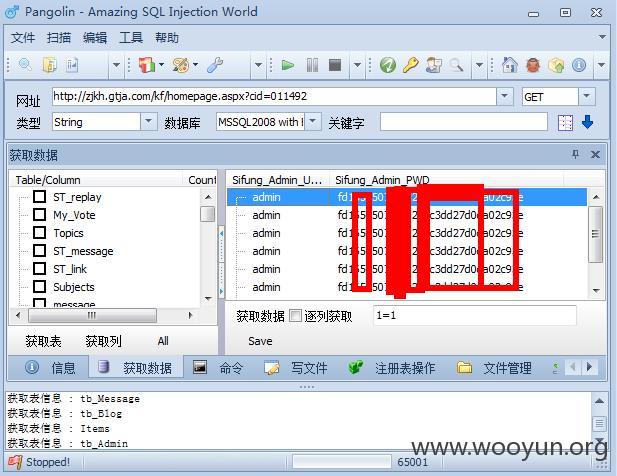Click the 网址 URL input field
Image resolution: width=617 pixels, height=476 pixels.
[x=274, y=96]
